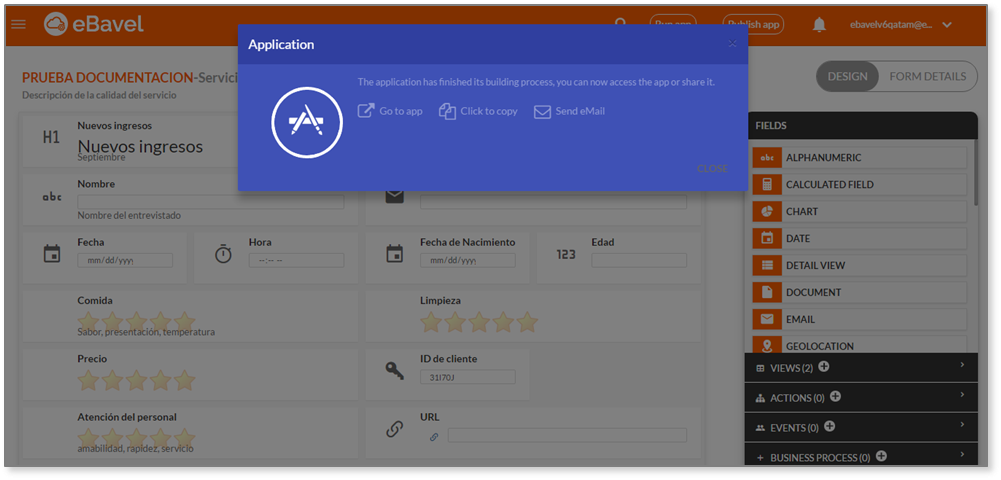Click the 123 icon beside Edad
Screen dimensions: 1001x480
[x=566, y=255]
